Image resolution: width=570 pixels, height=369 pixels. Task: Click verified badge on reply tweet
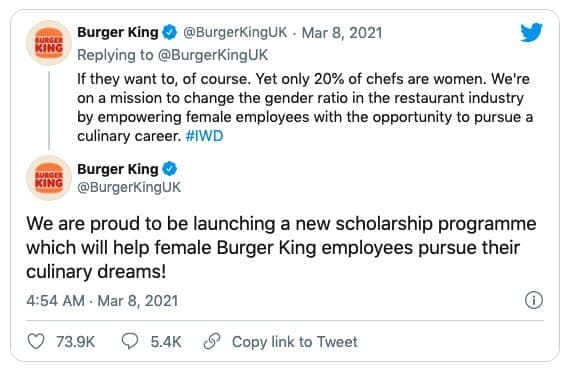(x=169, y=32)
